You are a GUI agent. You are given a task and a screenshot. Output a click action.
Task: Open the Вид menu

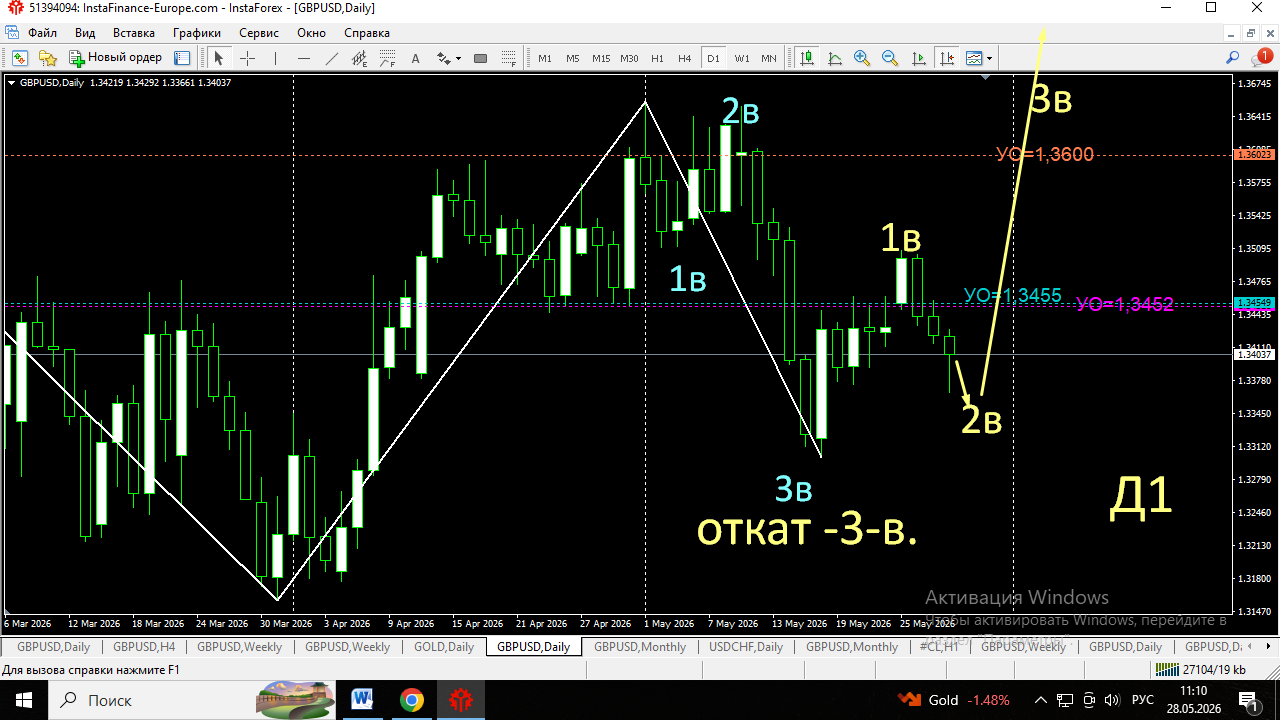pos(85,33)
